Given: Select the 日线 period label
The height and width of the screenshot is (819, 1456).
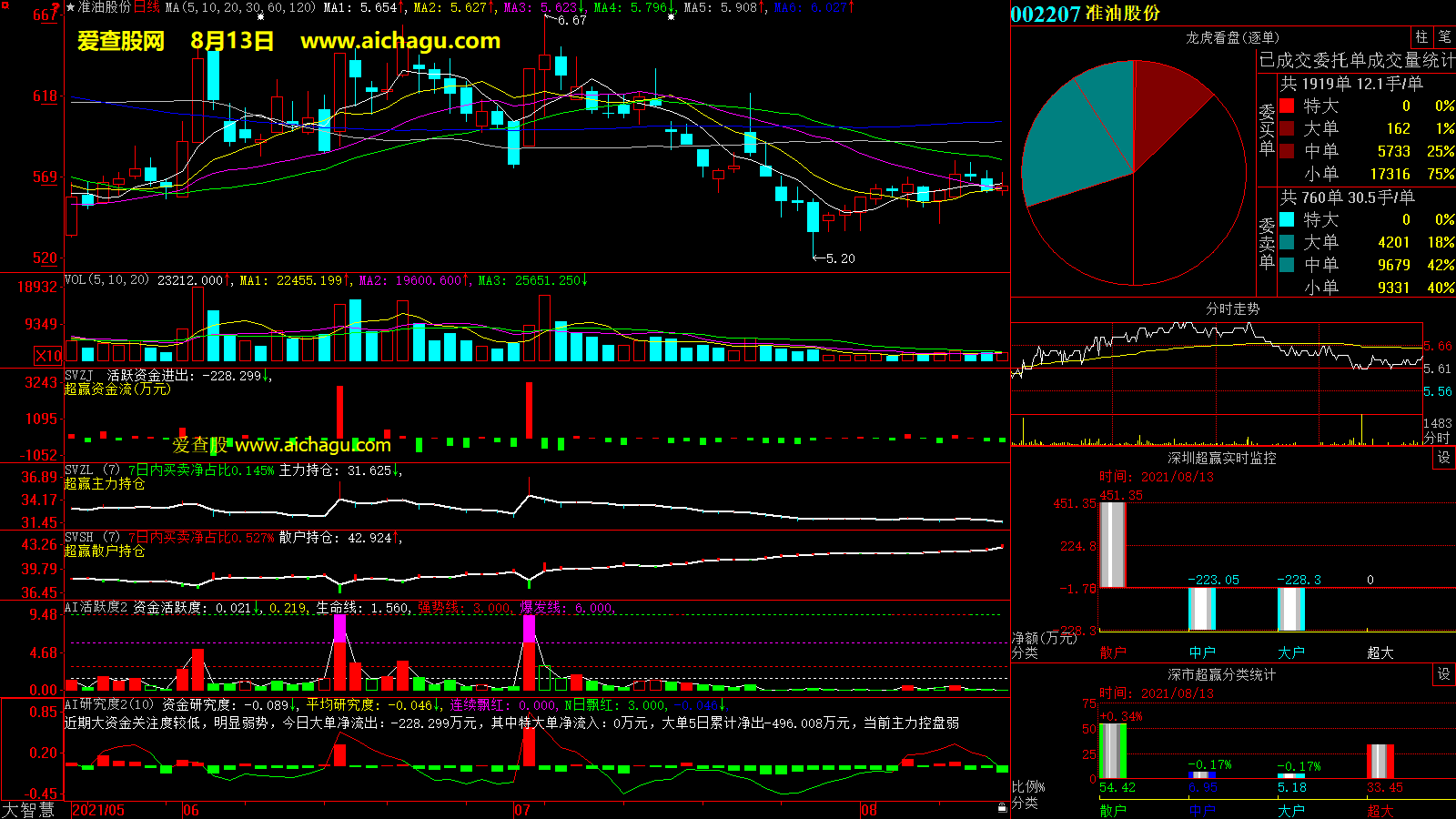Looking at the screenshot, I should coord(147,7).
